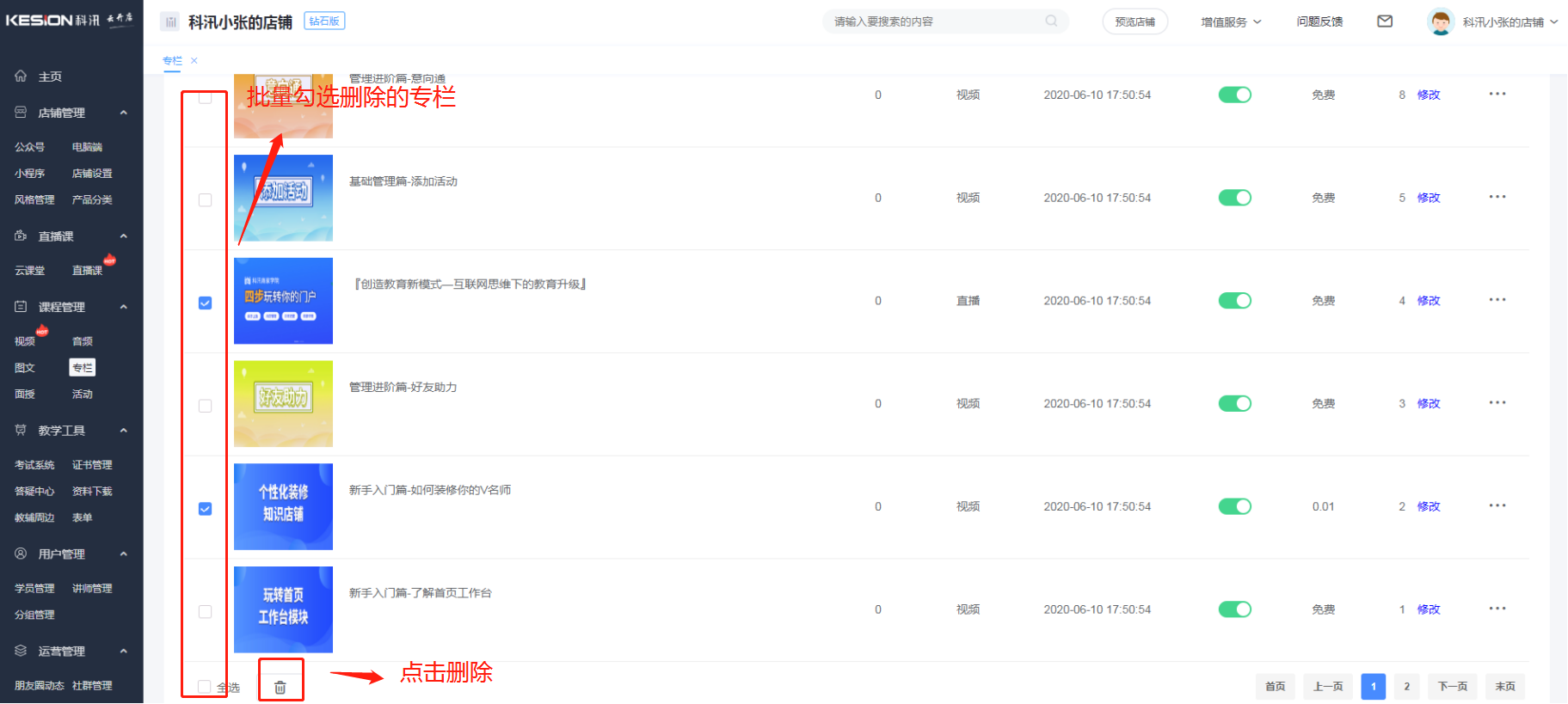Uncheck the 新手入门篇-如何装修你的V名师 checkbox
The width and height of the screenshot is (1568, 704).
(205, 509)
